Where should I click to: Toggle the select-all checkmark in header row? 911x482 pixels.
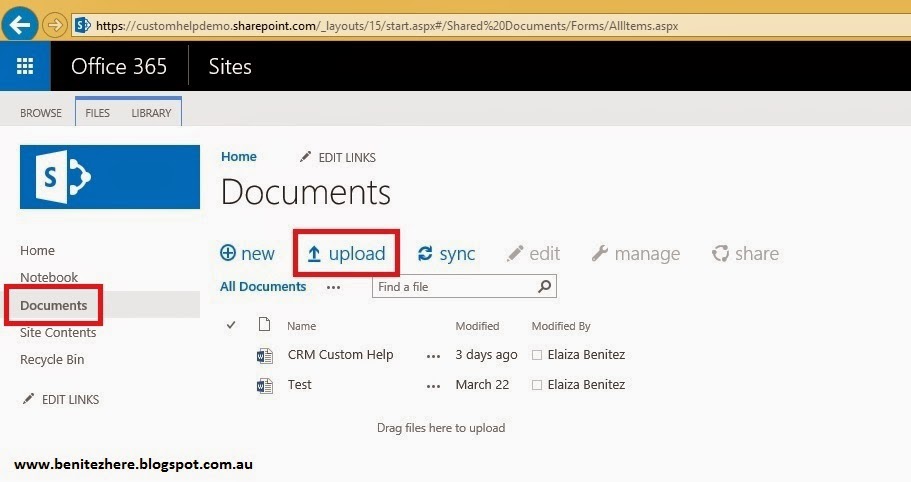click(231, 325)
